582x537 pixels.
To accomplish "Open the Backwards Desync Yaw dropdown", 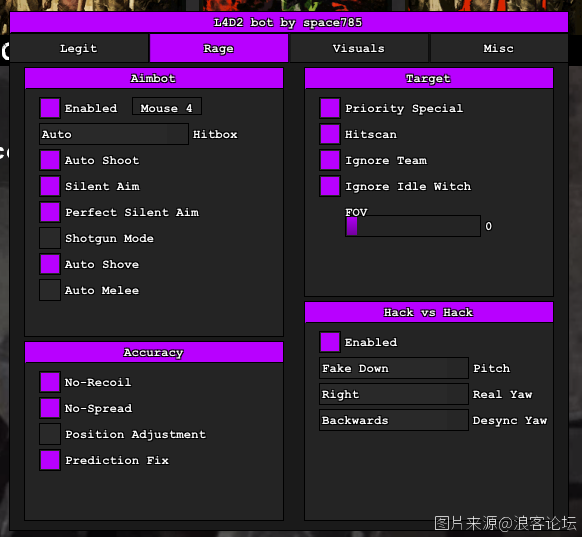I will tap(394, 420).
